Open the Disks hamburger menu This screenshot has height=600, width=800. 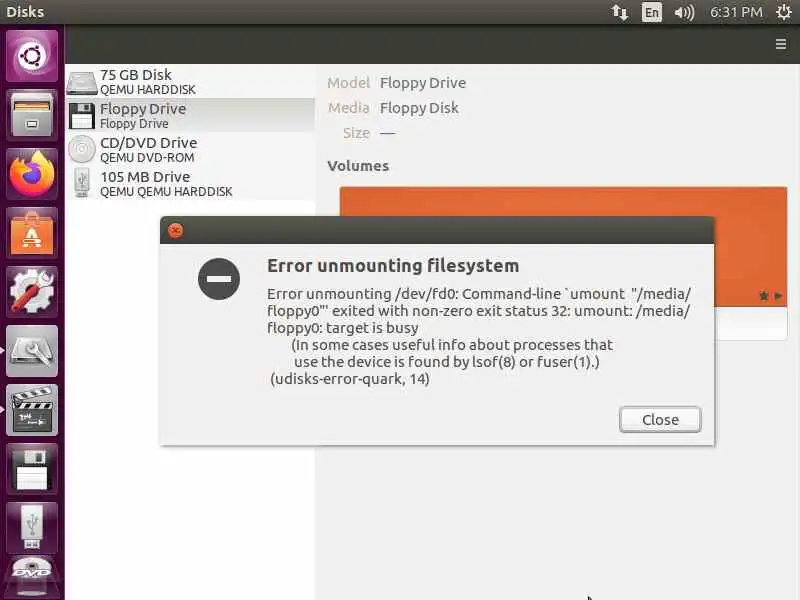[x=781, y=44]
